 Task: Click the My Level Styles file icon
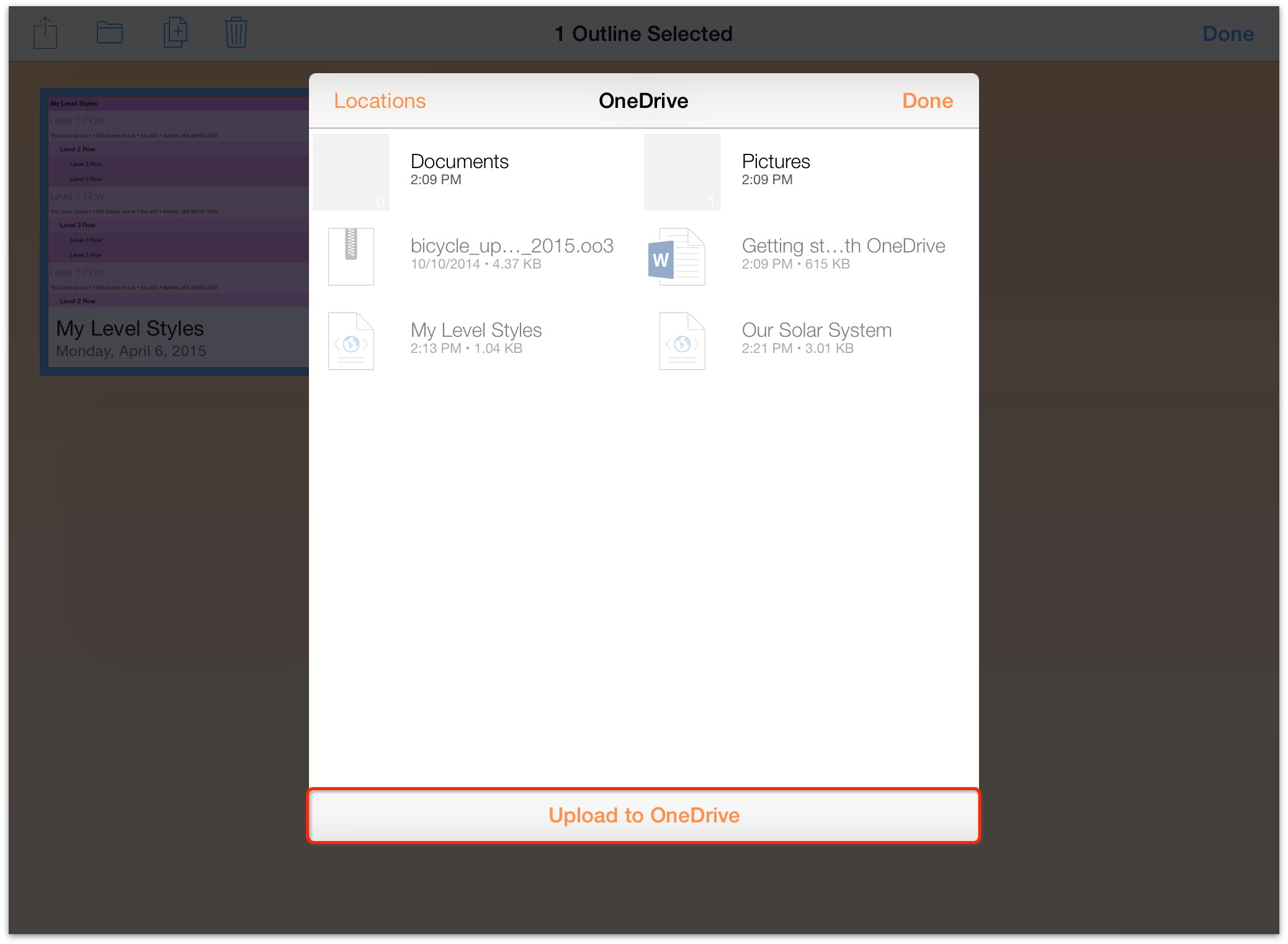coord(353,337)
